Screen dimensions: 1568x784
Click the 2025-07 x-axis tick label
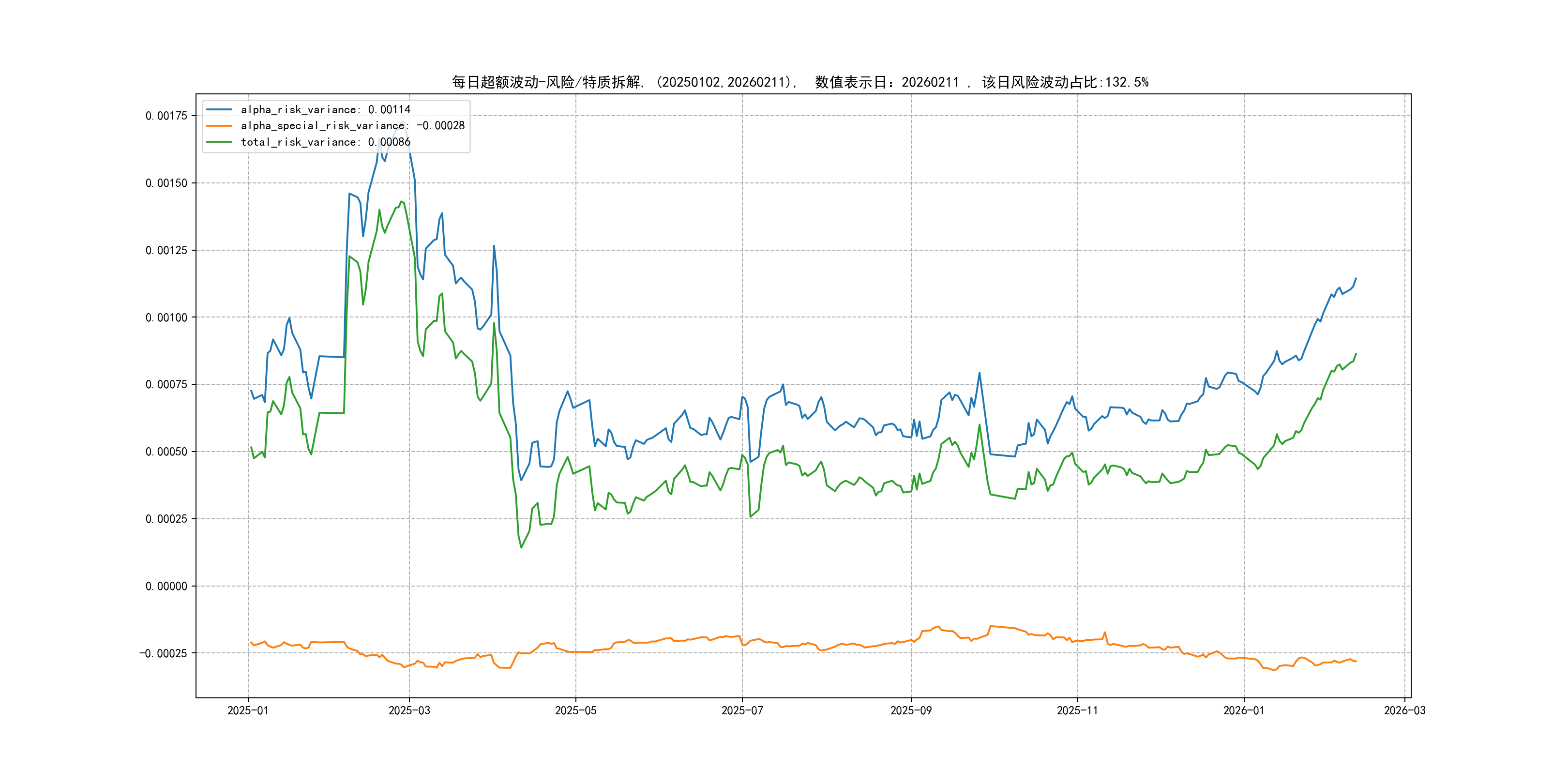[742, 711]
